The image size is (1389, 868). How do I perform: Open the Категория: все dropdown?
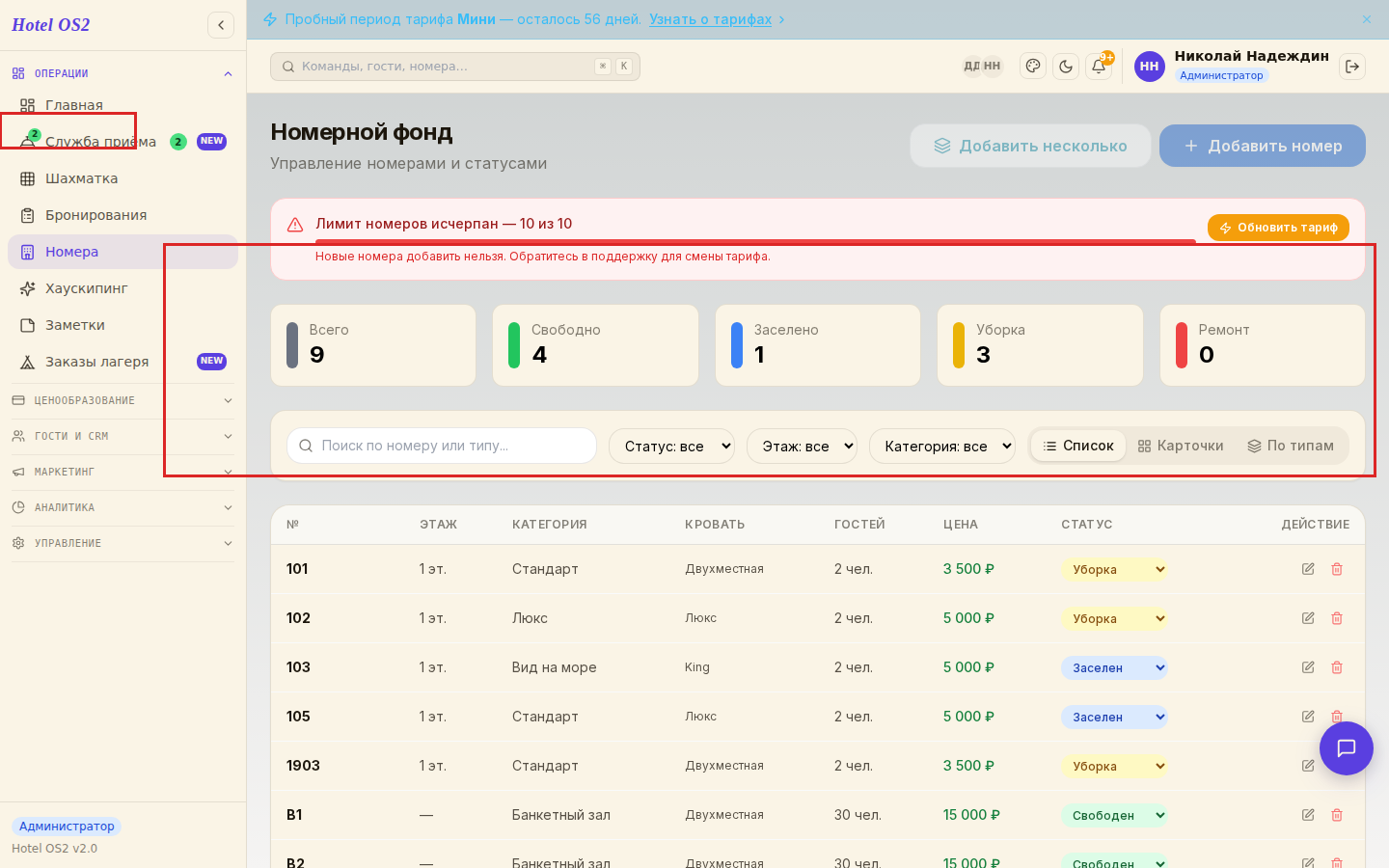click(942, 446)
